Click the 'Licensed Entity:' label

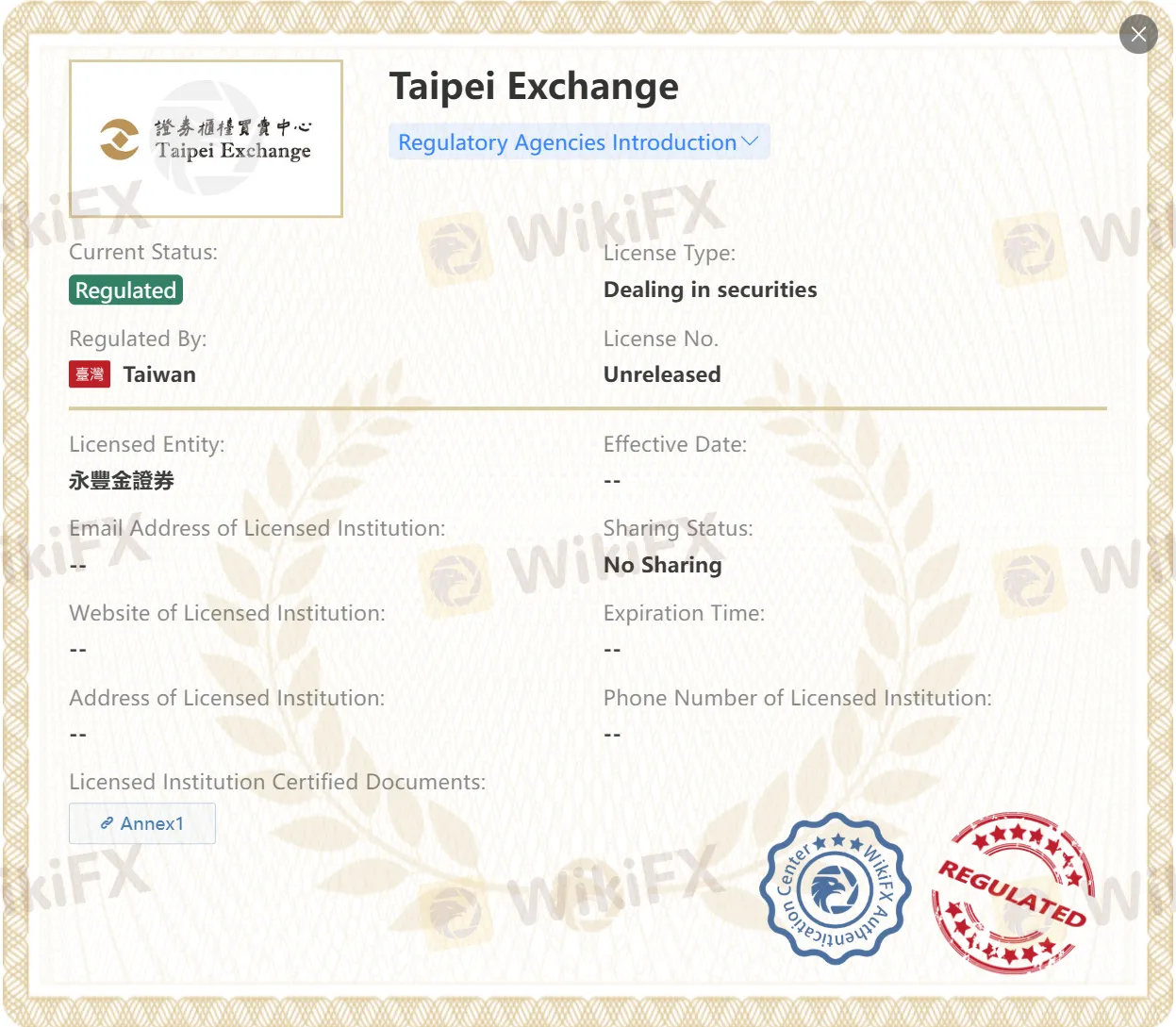147,444
